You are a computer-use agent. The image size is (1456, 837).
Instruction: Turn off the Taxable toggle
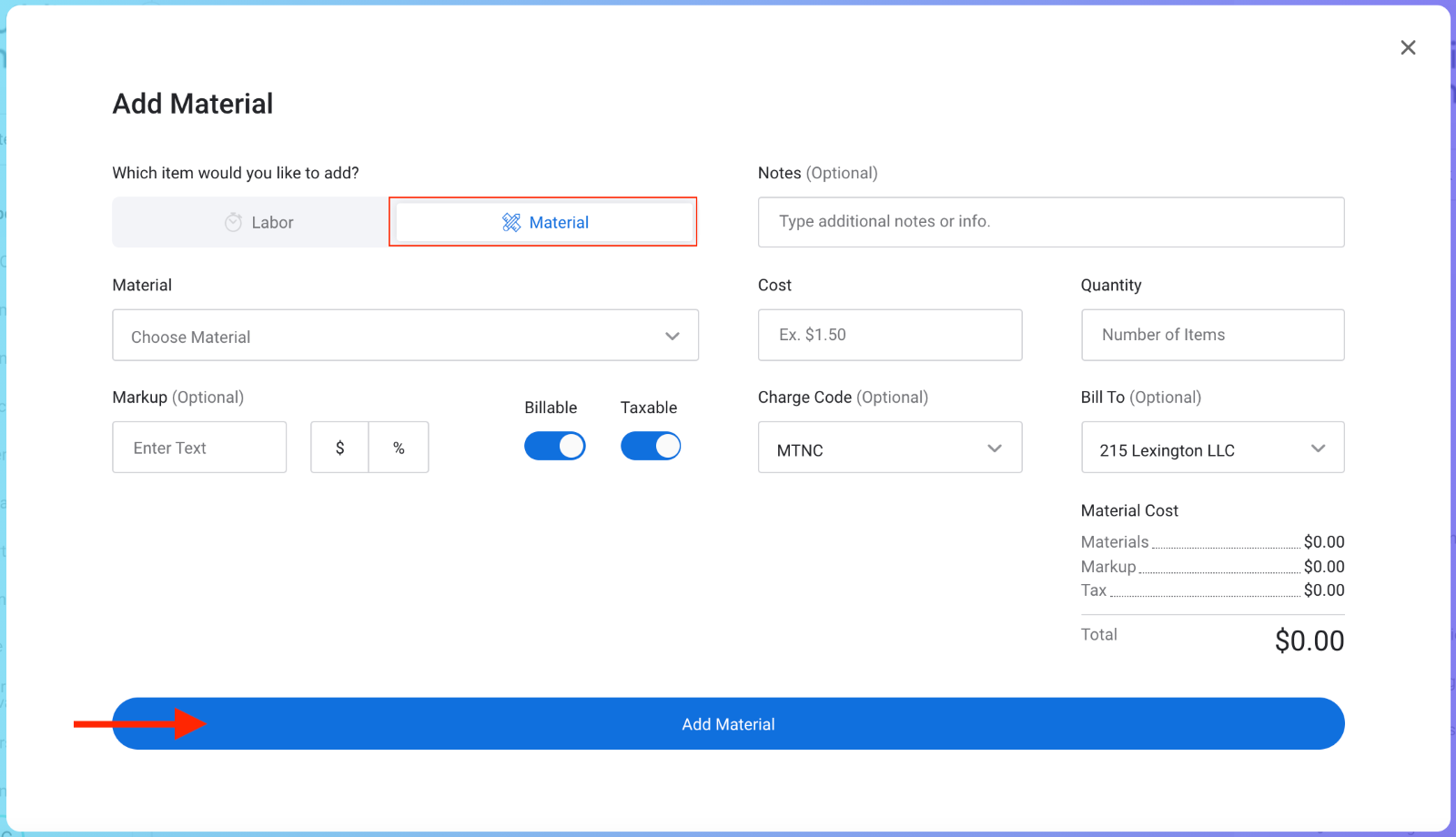(x=650, y=446)
